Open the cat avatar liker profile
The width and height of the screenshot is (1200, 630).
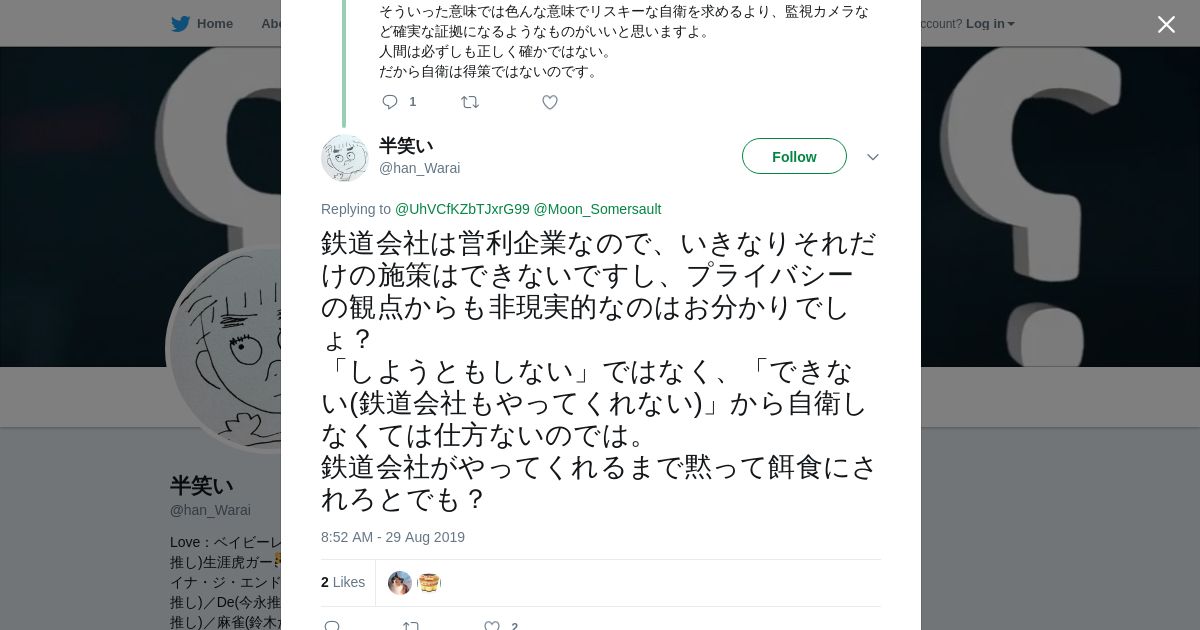click(x=400, y=583)
